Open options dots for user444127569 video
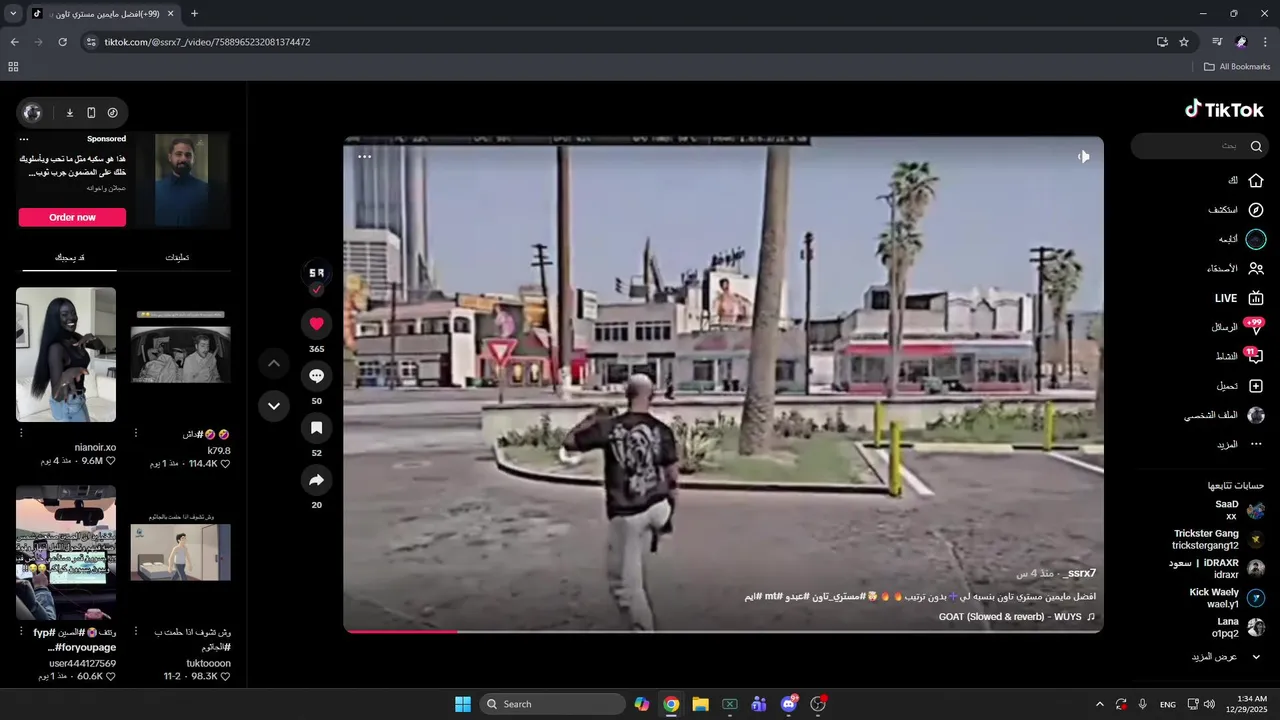The width and height of the screenshot is (1280, 720). [21, 632]
